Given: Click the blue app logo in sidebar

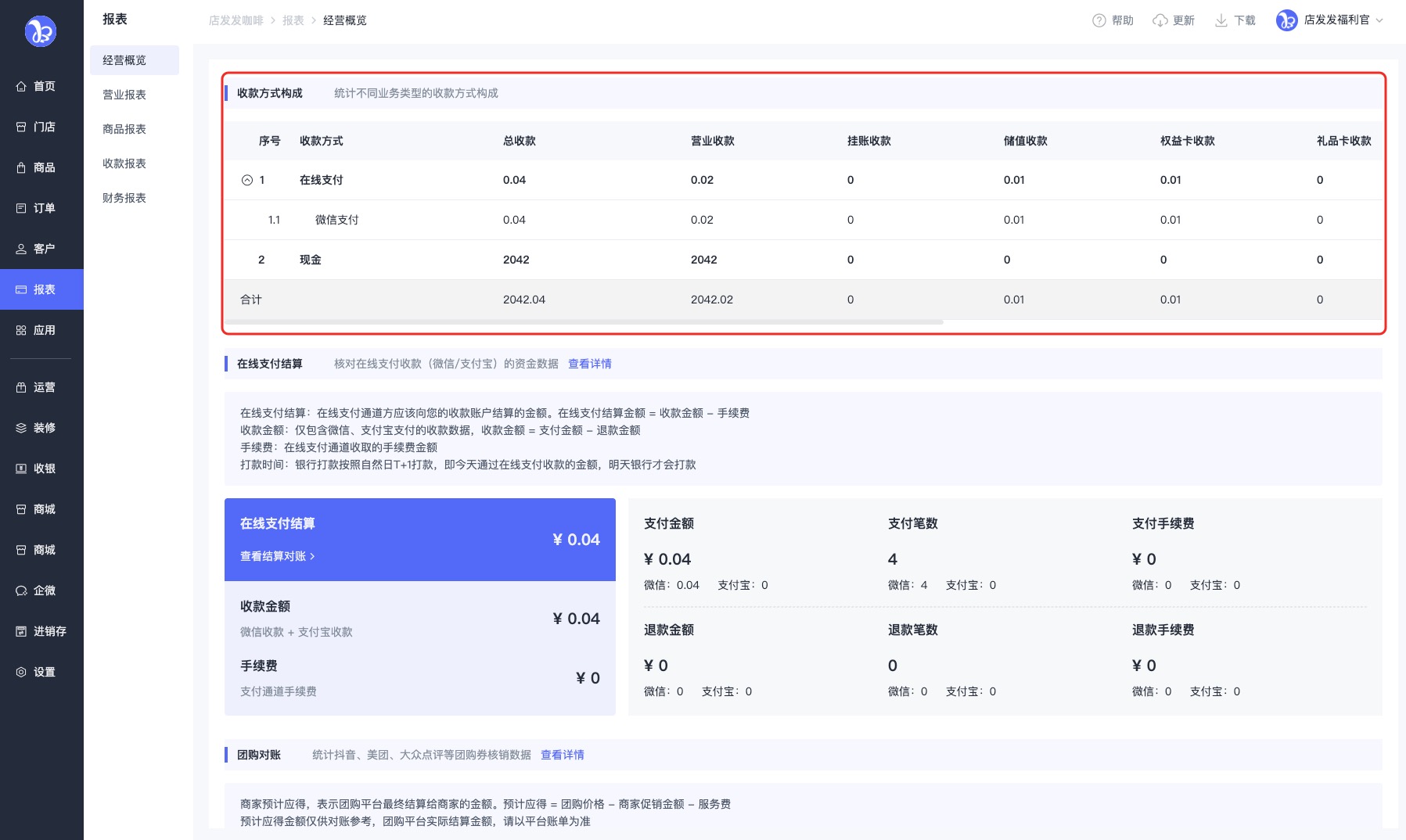Looking at the screenshot, I should click(x=41, y=31).
